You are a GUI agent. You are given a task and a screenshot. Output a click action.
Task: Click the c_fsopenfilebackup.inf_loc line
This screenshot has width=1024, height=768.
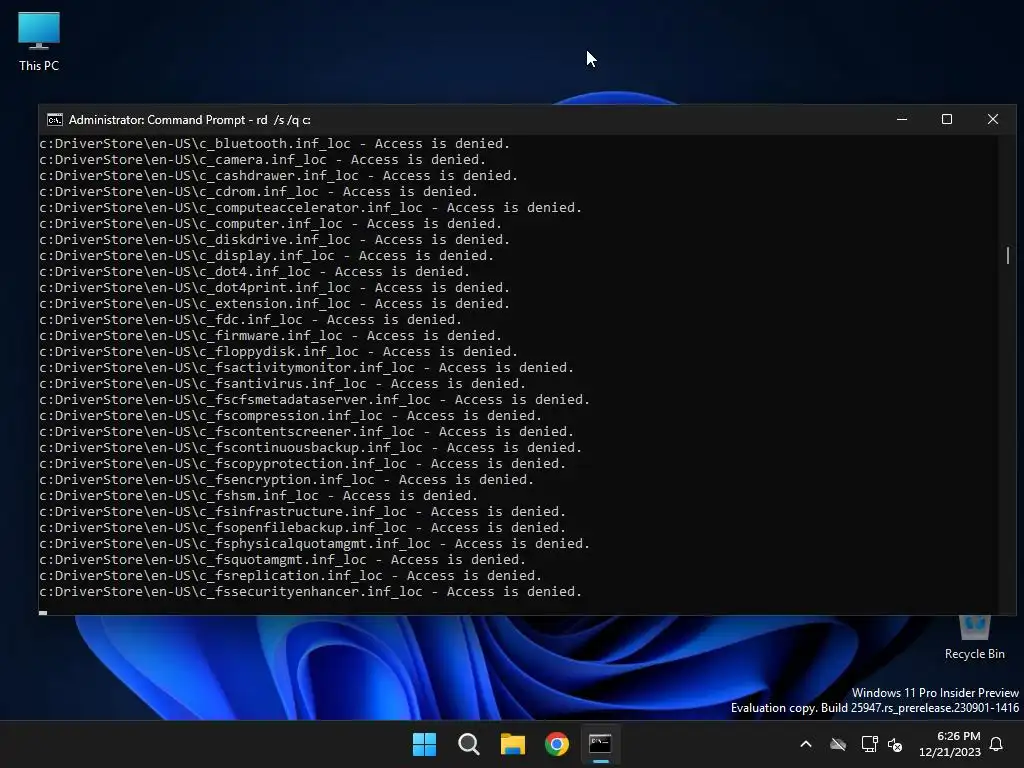(x=302, y=528)
